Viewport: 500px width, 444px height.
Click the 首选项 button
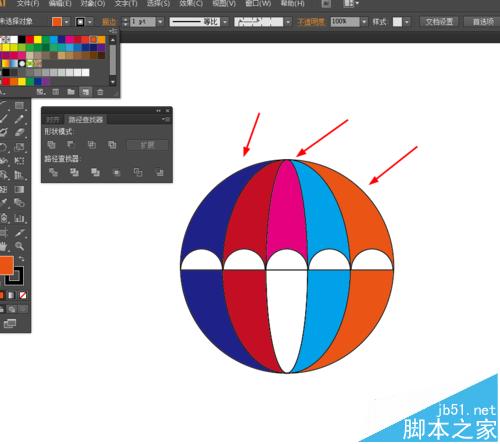tap(482, 22)
